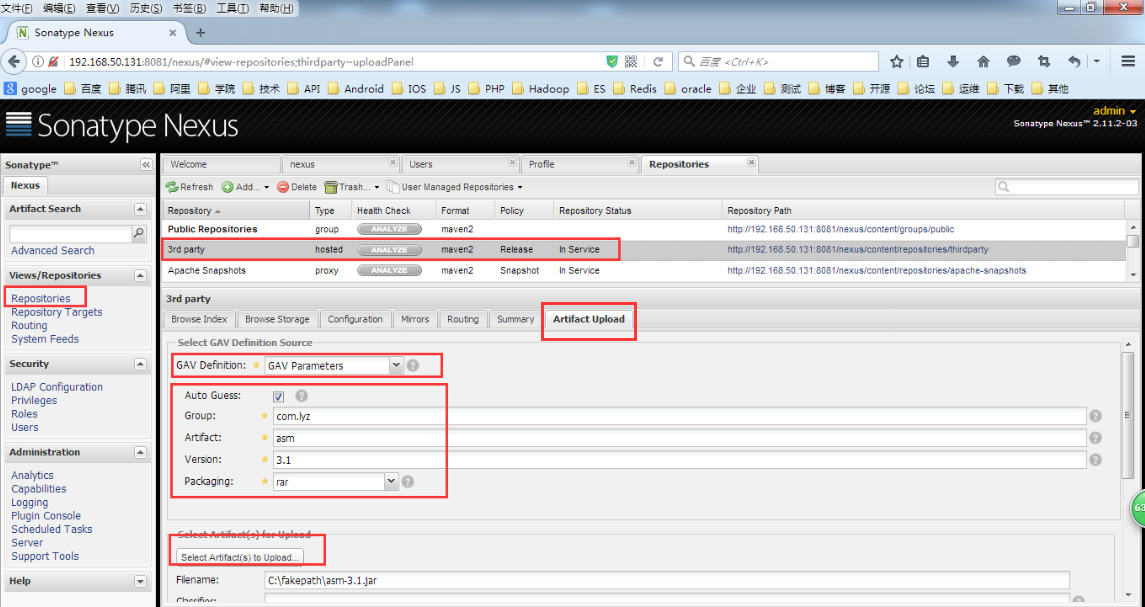Open the Add... dropdown menu
1145x607 pixels.
click(245, 187)
